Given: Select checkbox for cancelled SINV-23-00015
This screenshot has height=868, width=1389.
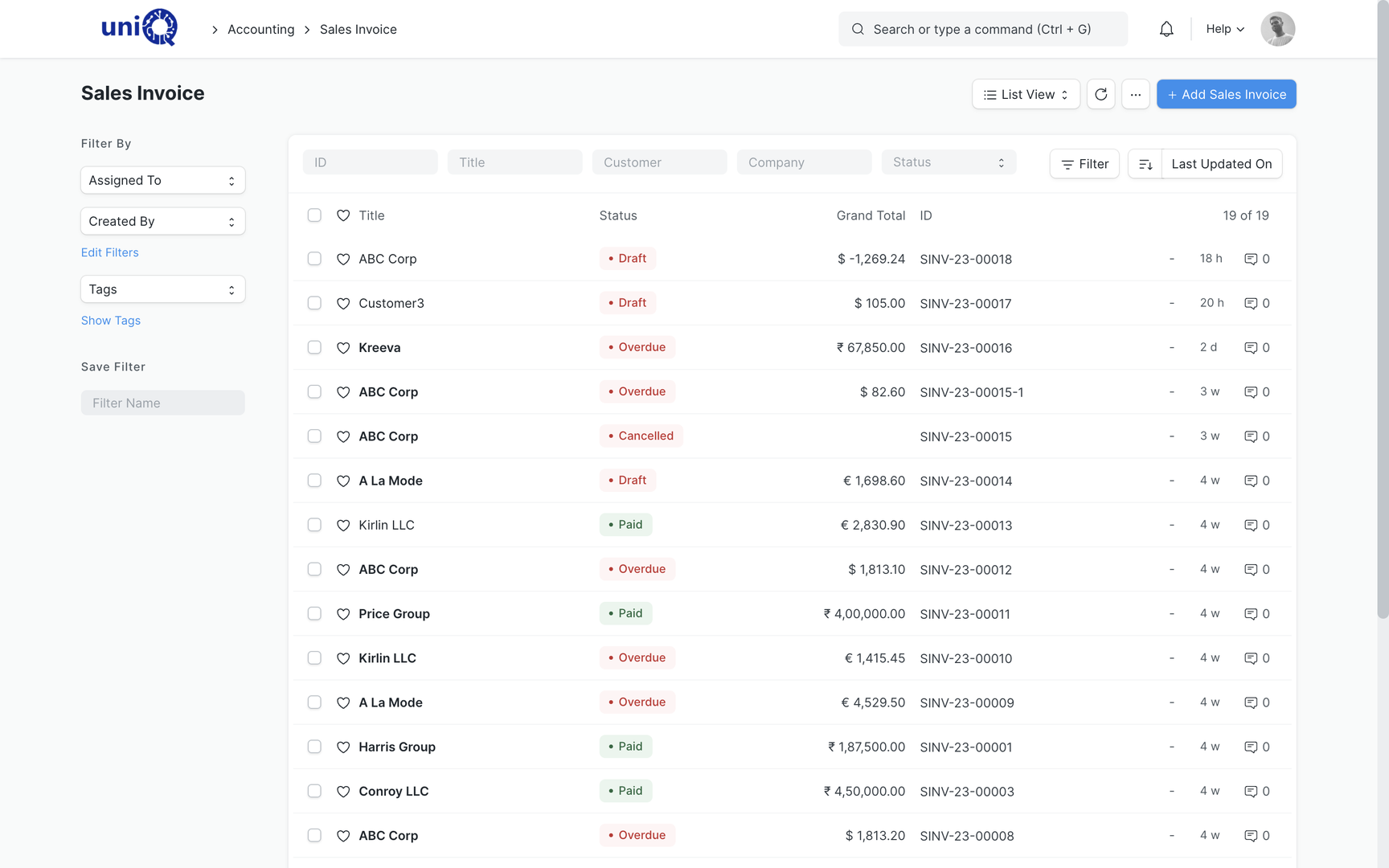Looking at the screenshot, I should coord(314,436).
